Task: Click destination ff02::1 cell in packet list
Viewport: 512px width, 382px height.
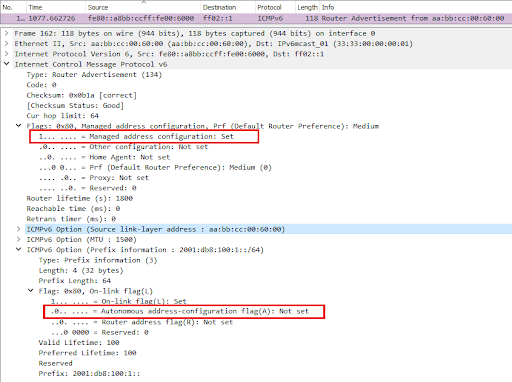Action: 218,18
